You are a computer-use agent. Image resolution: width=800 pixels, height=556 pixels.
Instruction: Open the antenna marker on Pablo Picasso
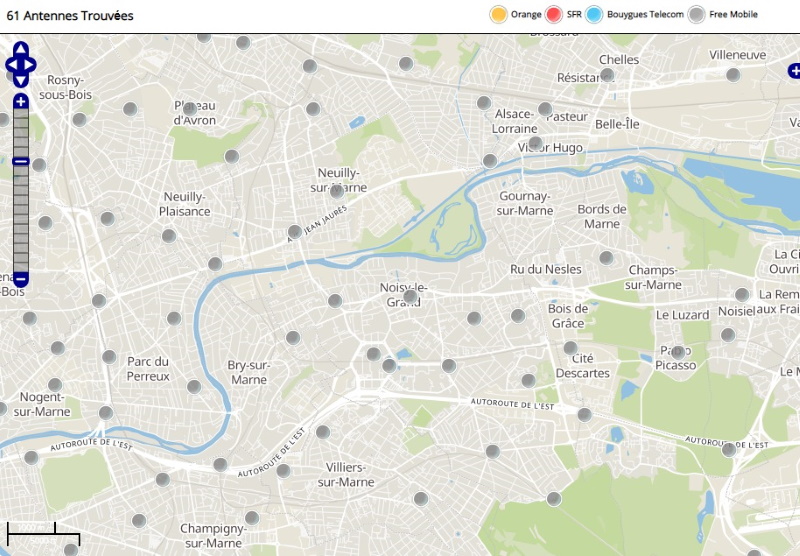pyautogui.click(x=677, y=352)
